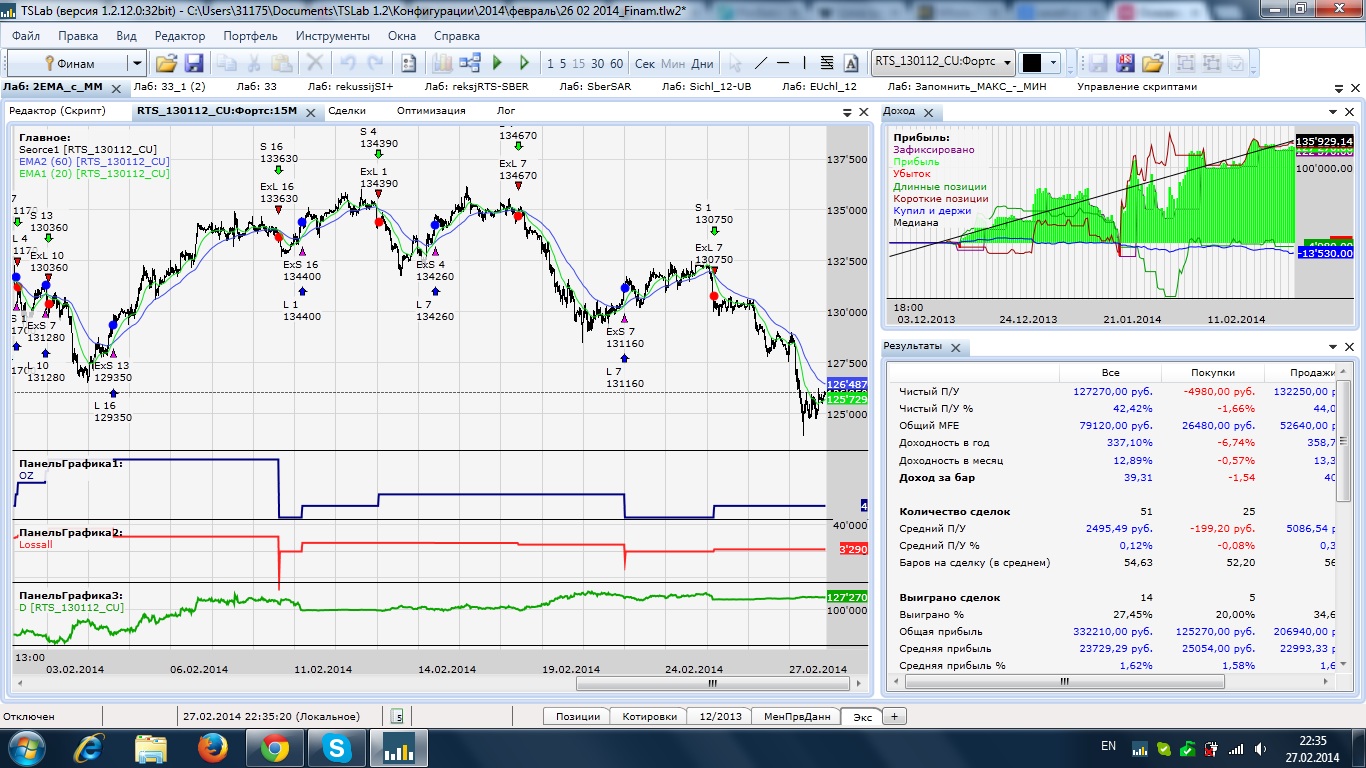This screenshot has height=768, width=1366.
Task: Select the text annotation tool
Action: click(851, 63)
